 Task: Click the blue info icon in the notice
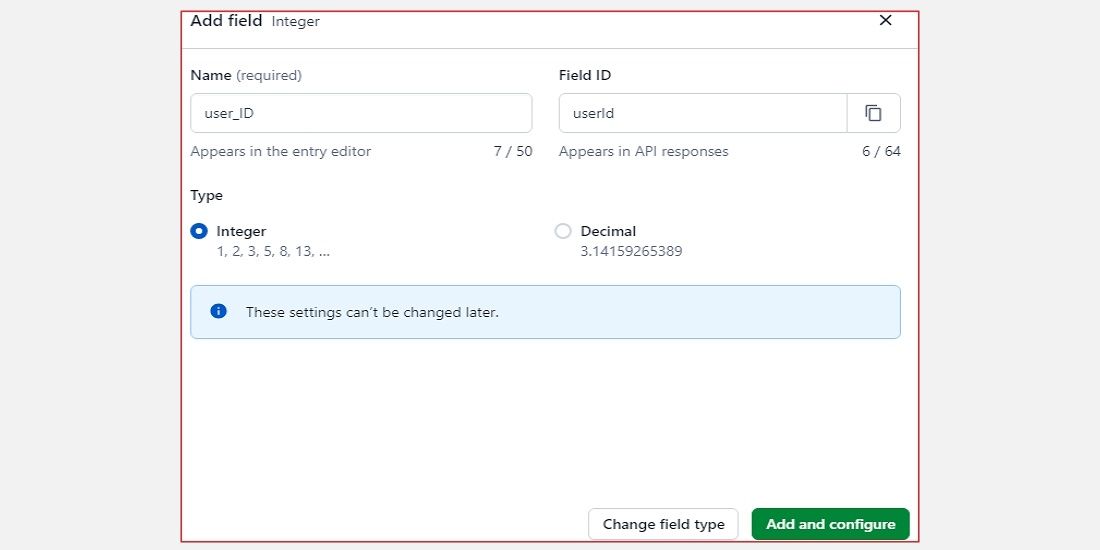[219, 311]
